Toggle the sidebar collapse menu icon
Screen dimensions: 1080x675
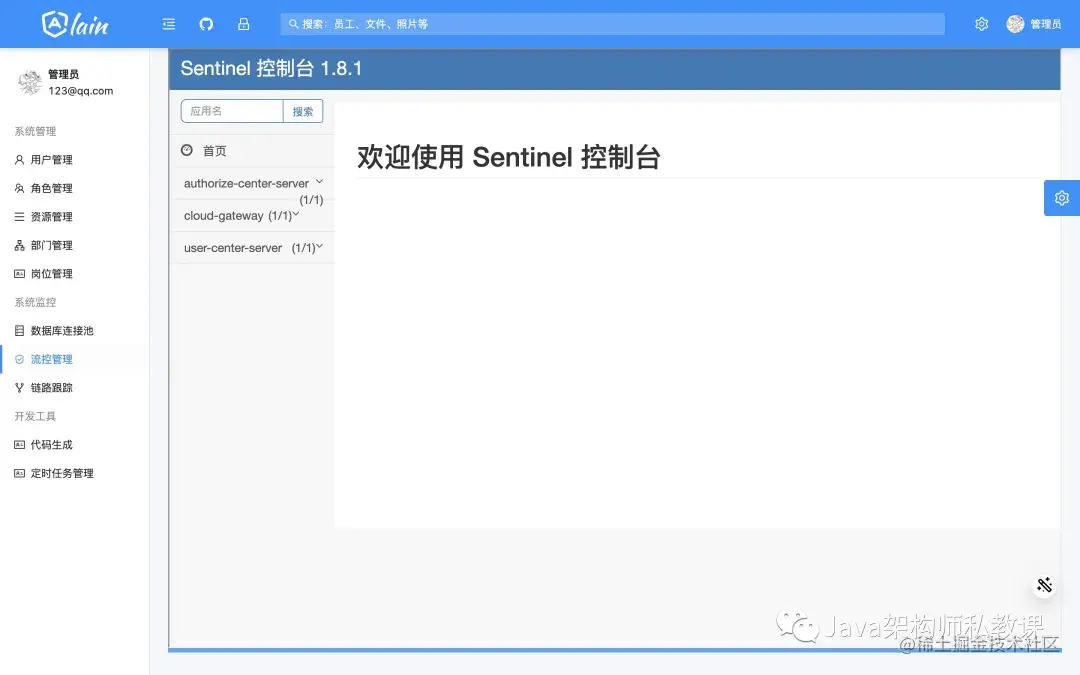tap(169, 24)
